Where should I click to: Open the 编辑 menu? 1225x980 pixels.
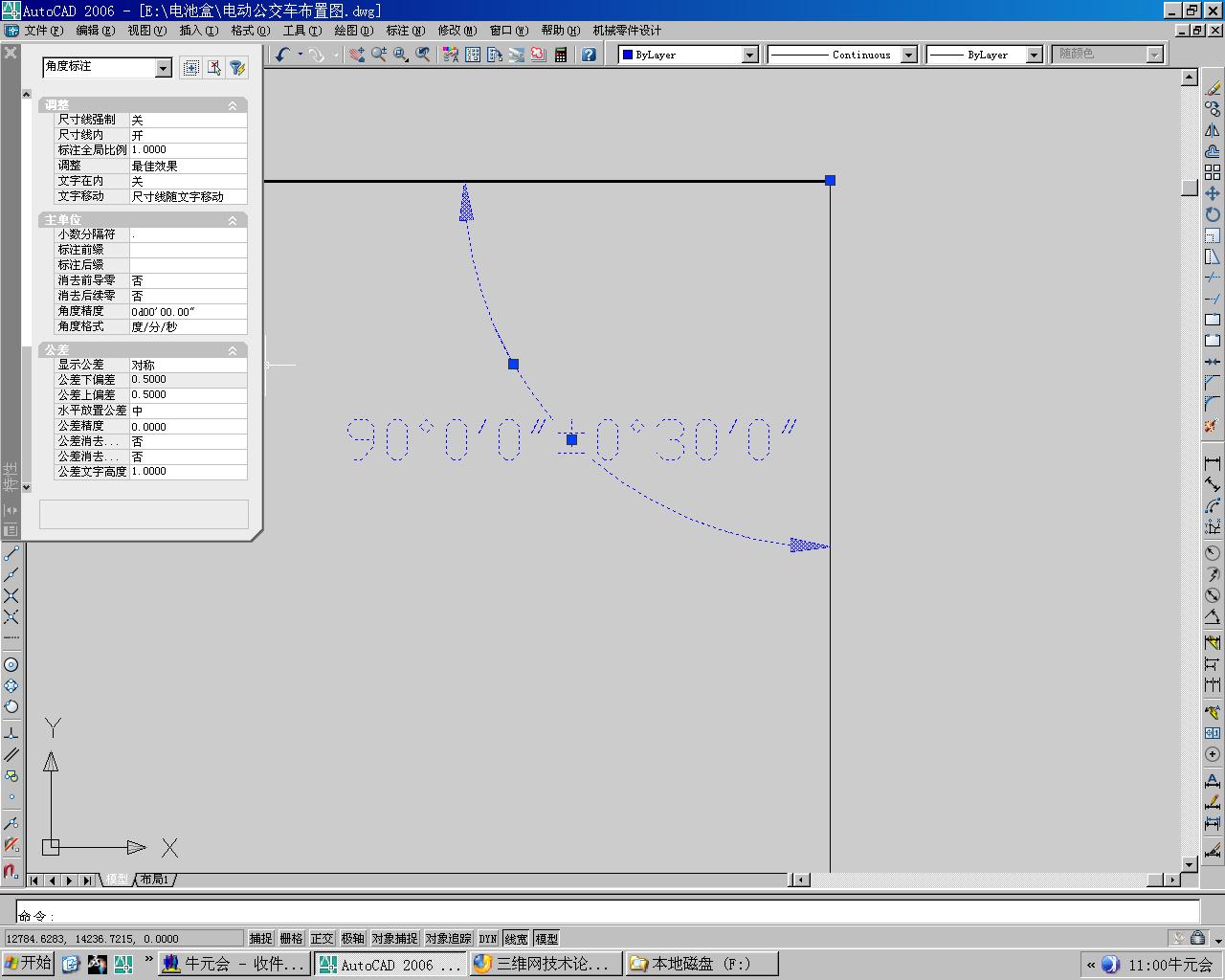click(95, 31)
